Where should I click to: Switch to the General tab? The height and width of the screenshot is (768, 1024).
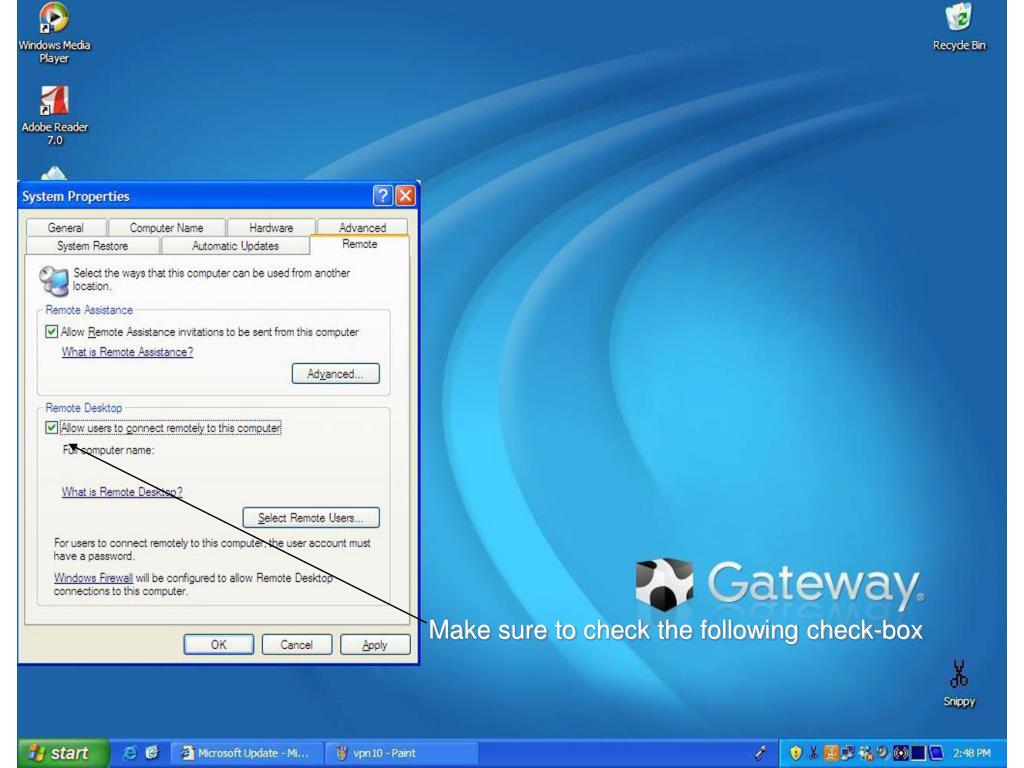(65, 227)
